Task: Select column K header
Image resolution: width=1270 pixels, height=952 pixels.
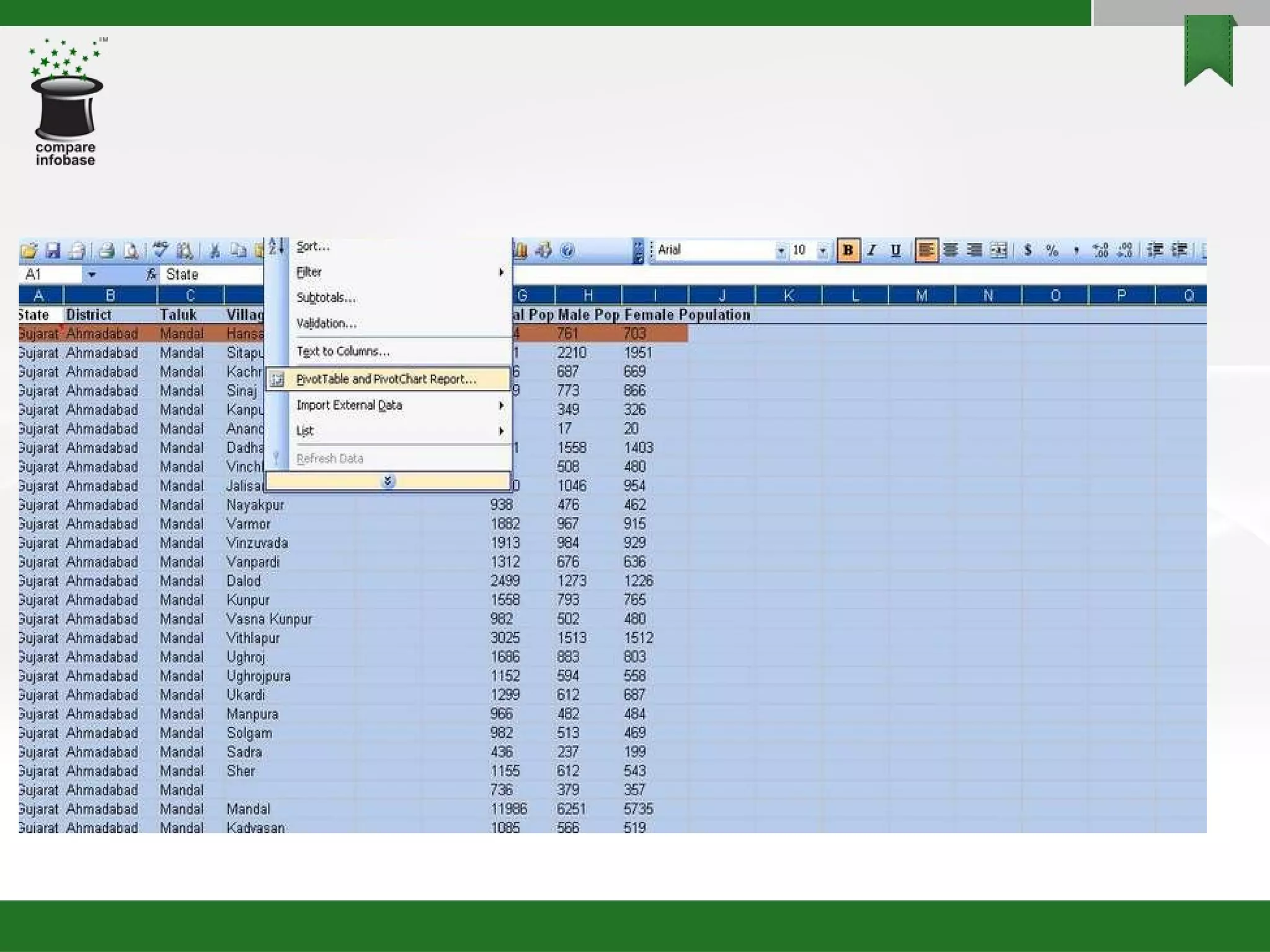Action: [x=788, y=296]
